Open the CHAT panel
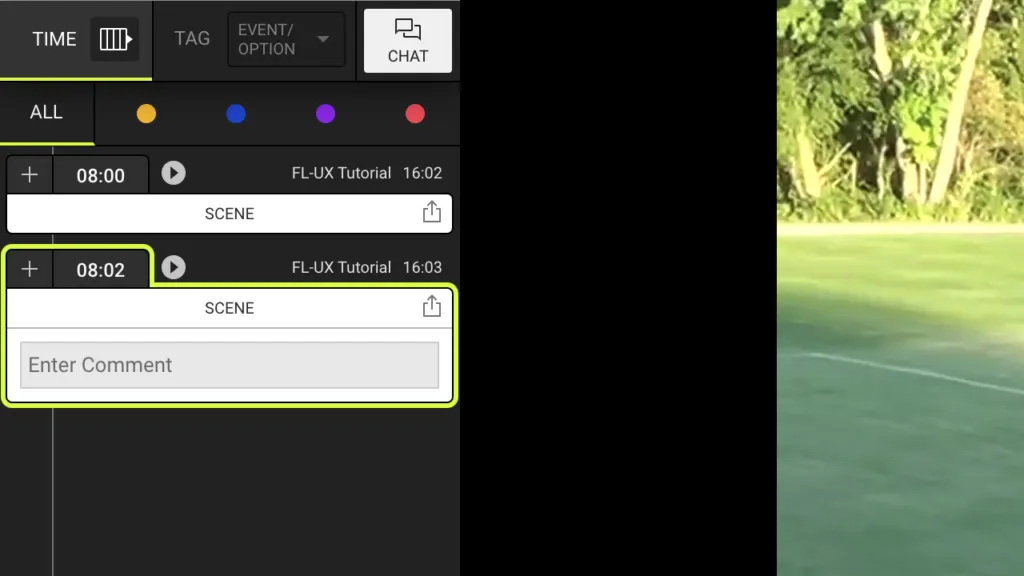This screenshot has width=1024, height=576. (408, 40)
